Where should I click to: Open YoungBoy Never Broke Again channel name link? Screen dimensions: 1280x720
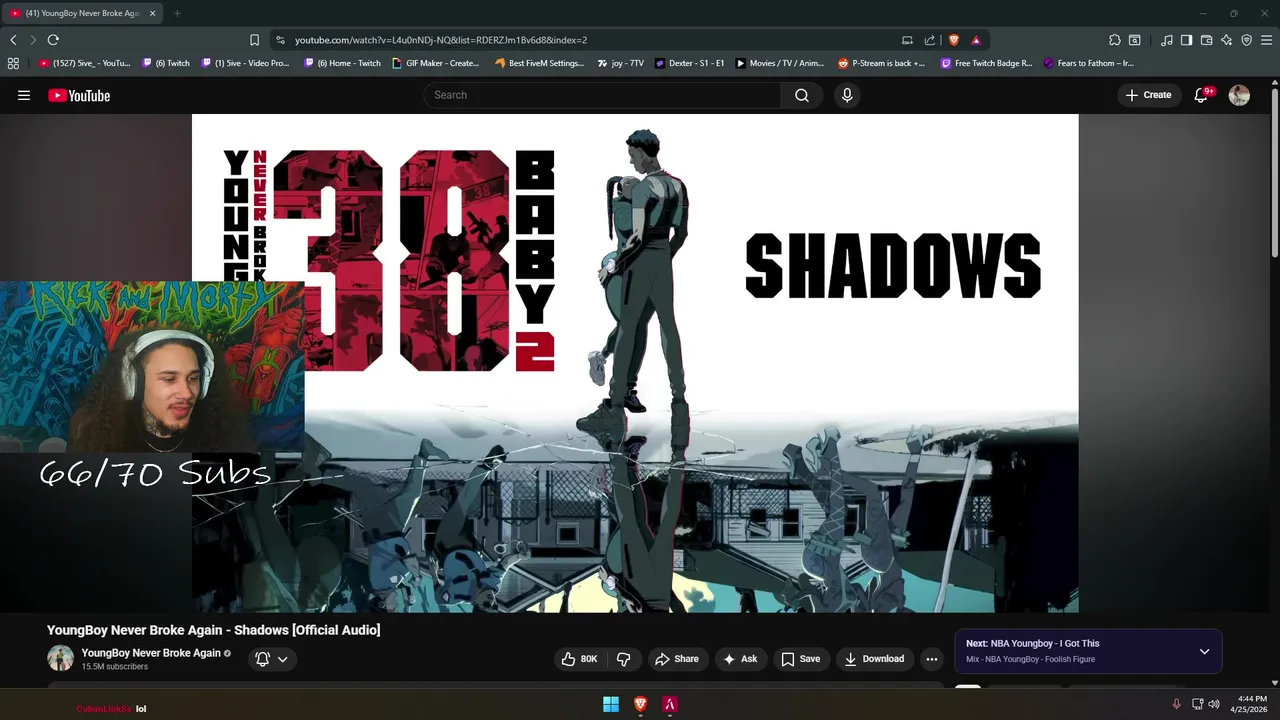[151, 653]
